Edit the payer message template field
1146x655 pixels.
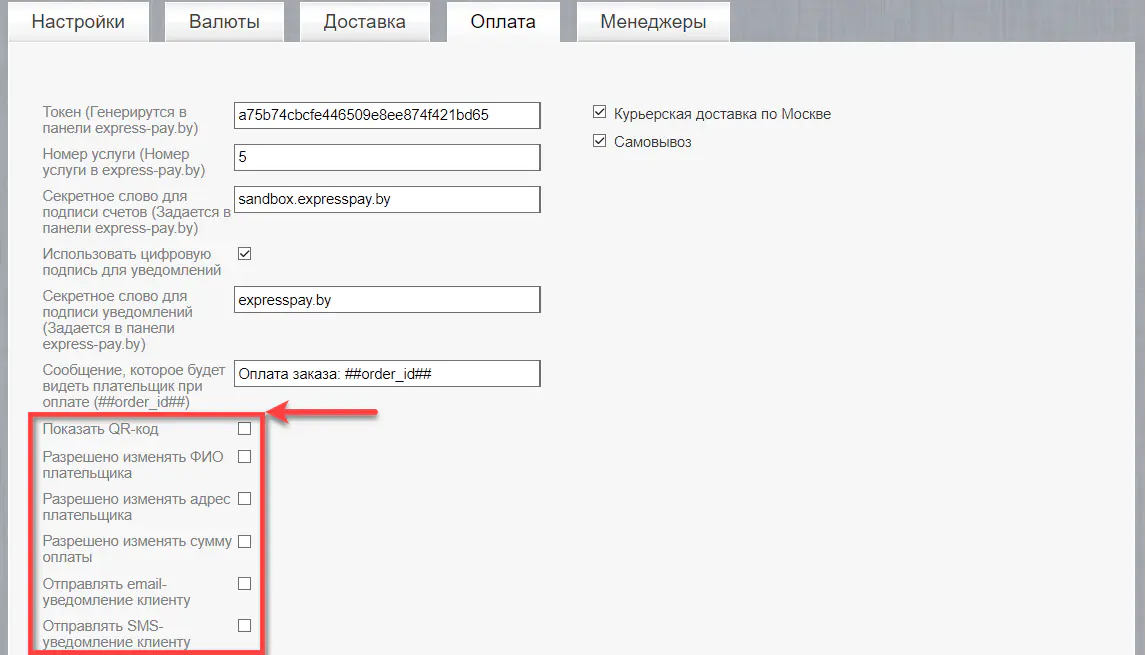point(387,373)
